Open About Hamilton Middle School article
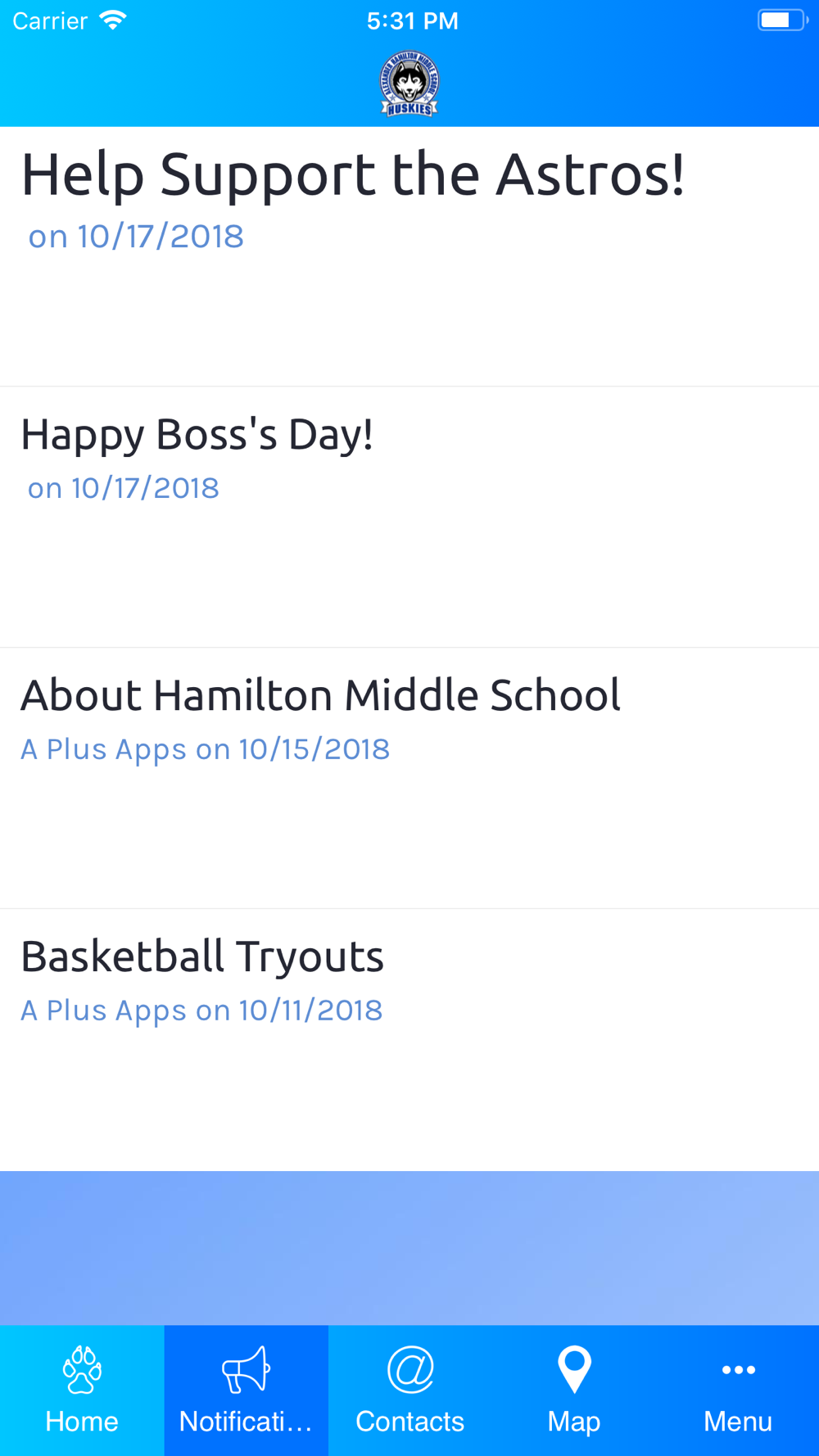 point(409,778)
